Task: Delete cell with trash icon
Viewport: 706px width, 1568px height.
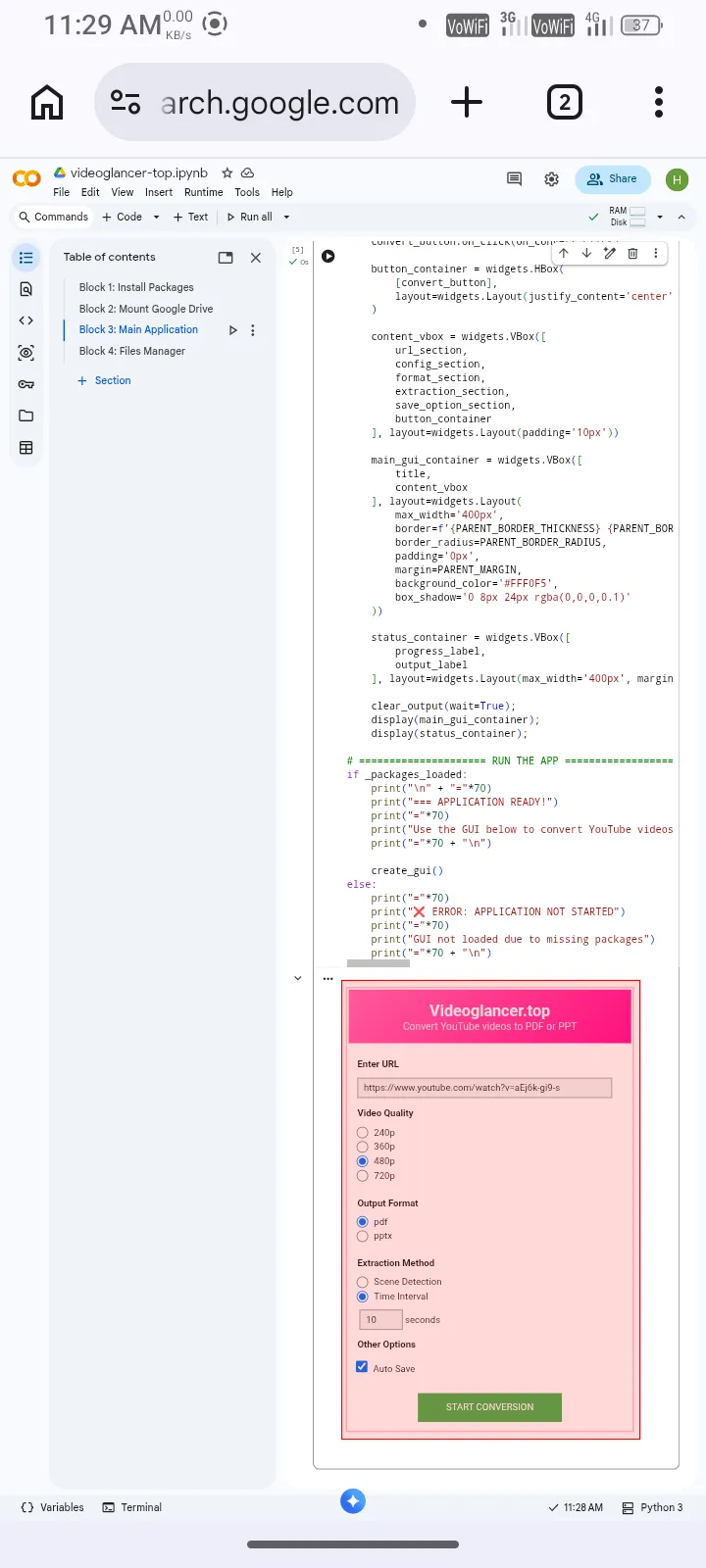Action: click(632, 253)
